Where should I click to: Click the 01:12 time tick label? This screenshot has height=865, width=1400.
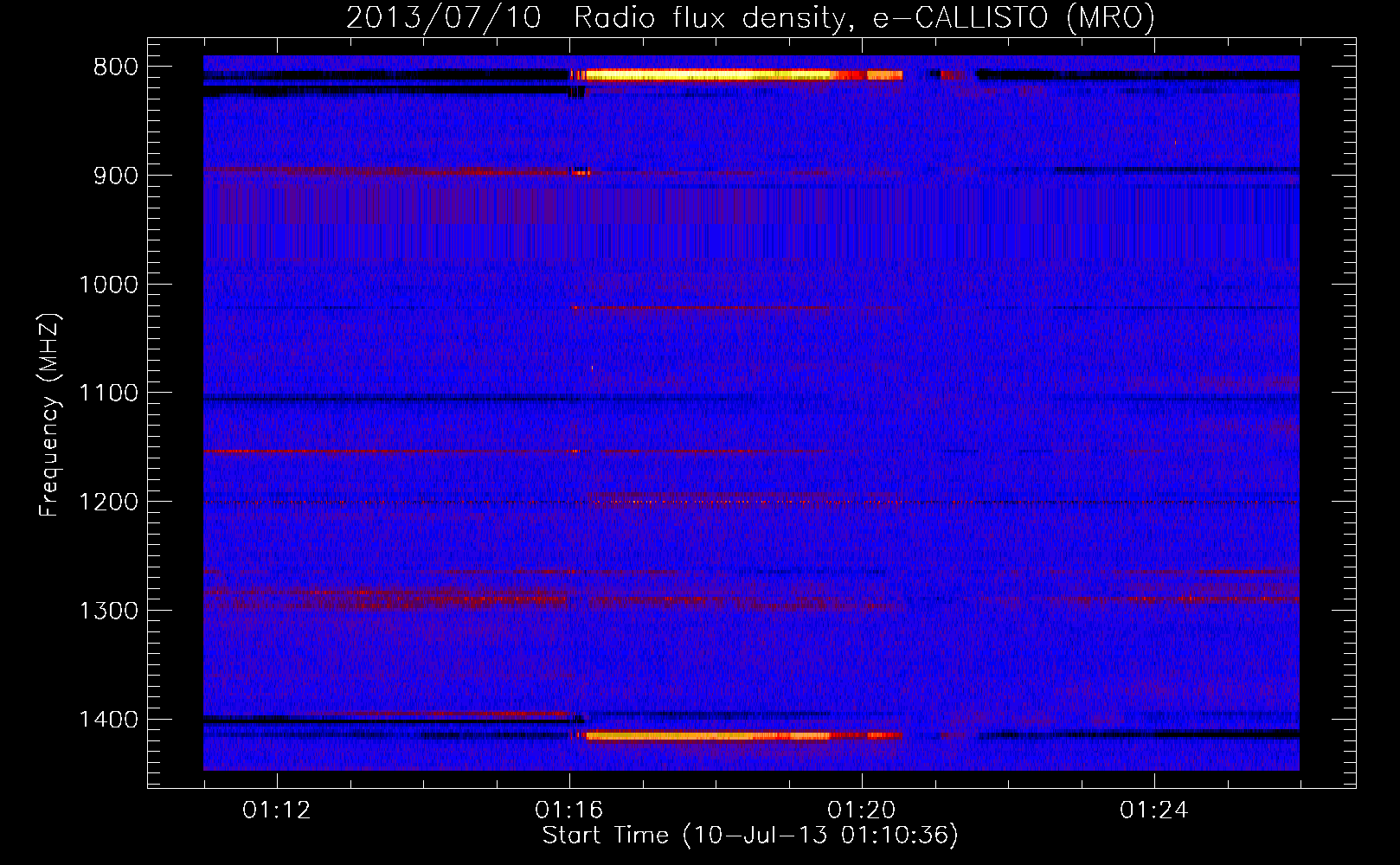pyautogui.click(x=277, y=811)
